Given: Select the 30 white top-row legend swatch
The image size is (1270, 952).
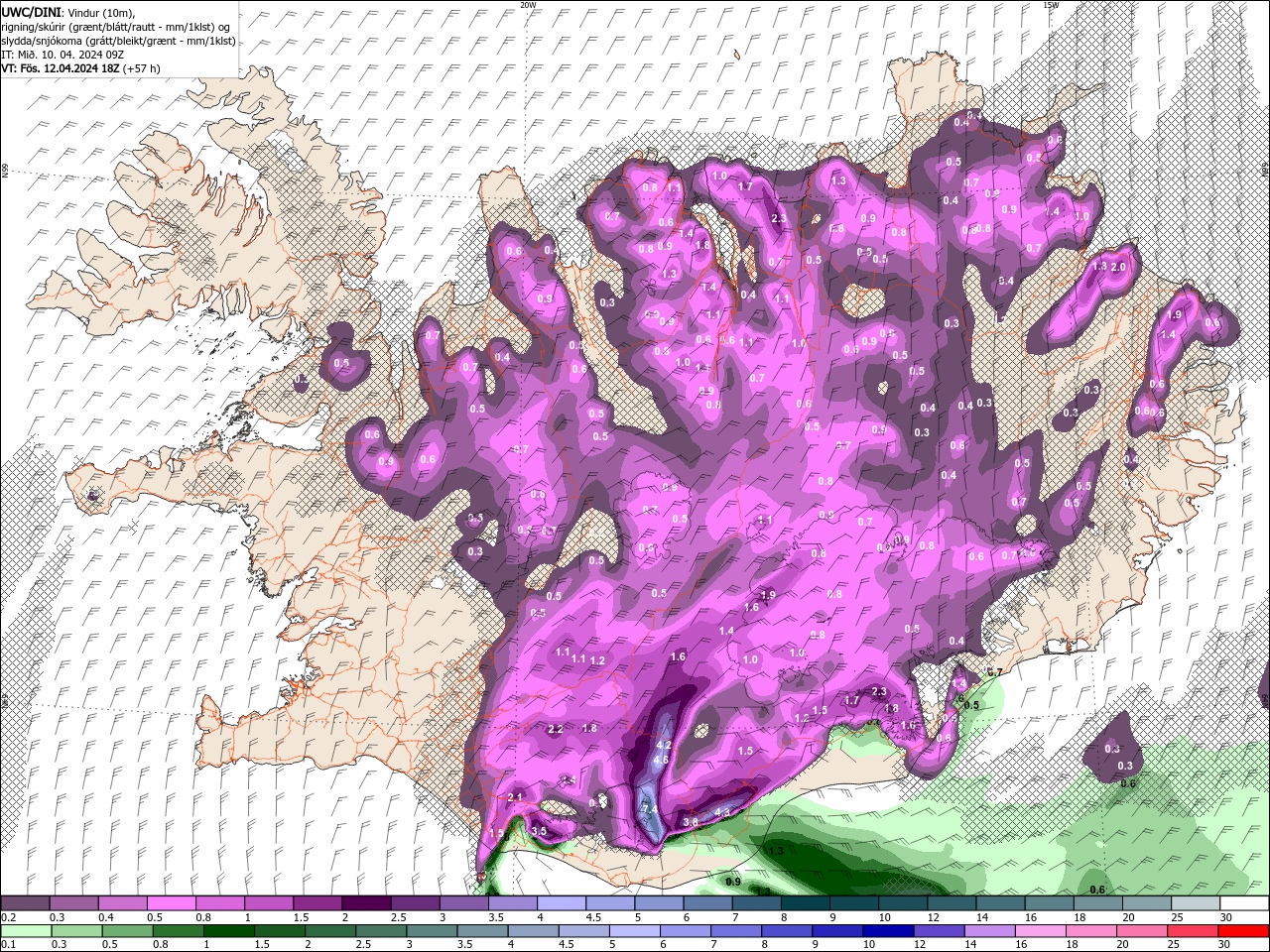Looking at the screenshot, I should (x=1244, y=903).
